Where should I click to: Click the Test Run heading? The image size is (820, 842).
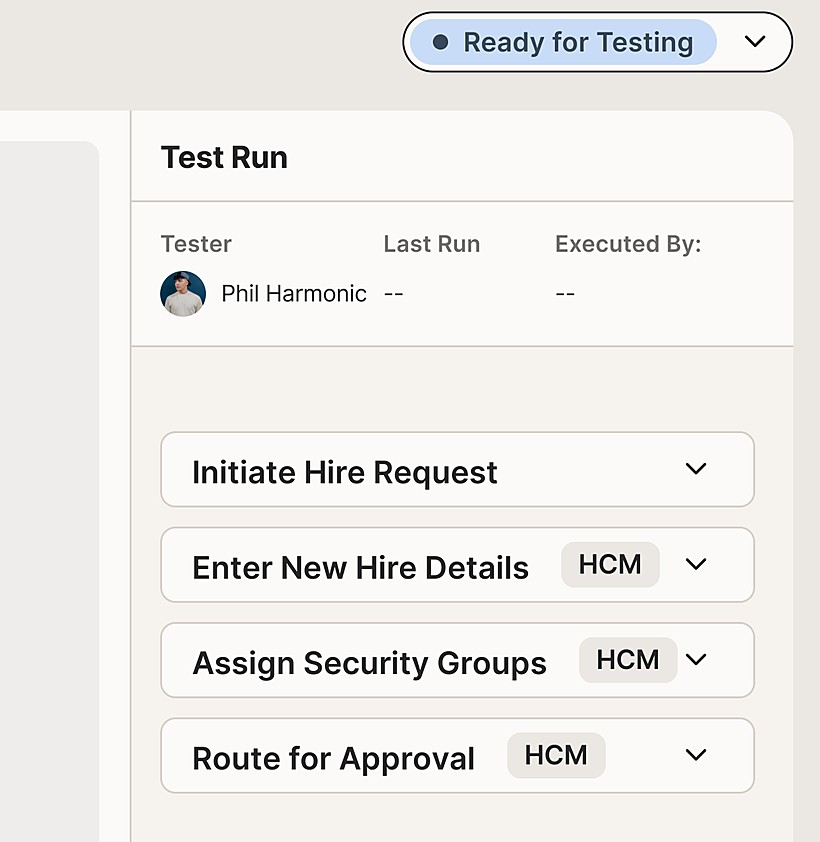pos(224,157)
